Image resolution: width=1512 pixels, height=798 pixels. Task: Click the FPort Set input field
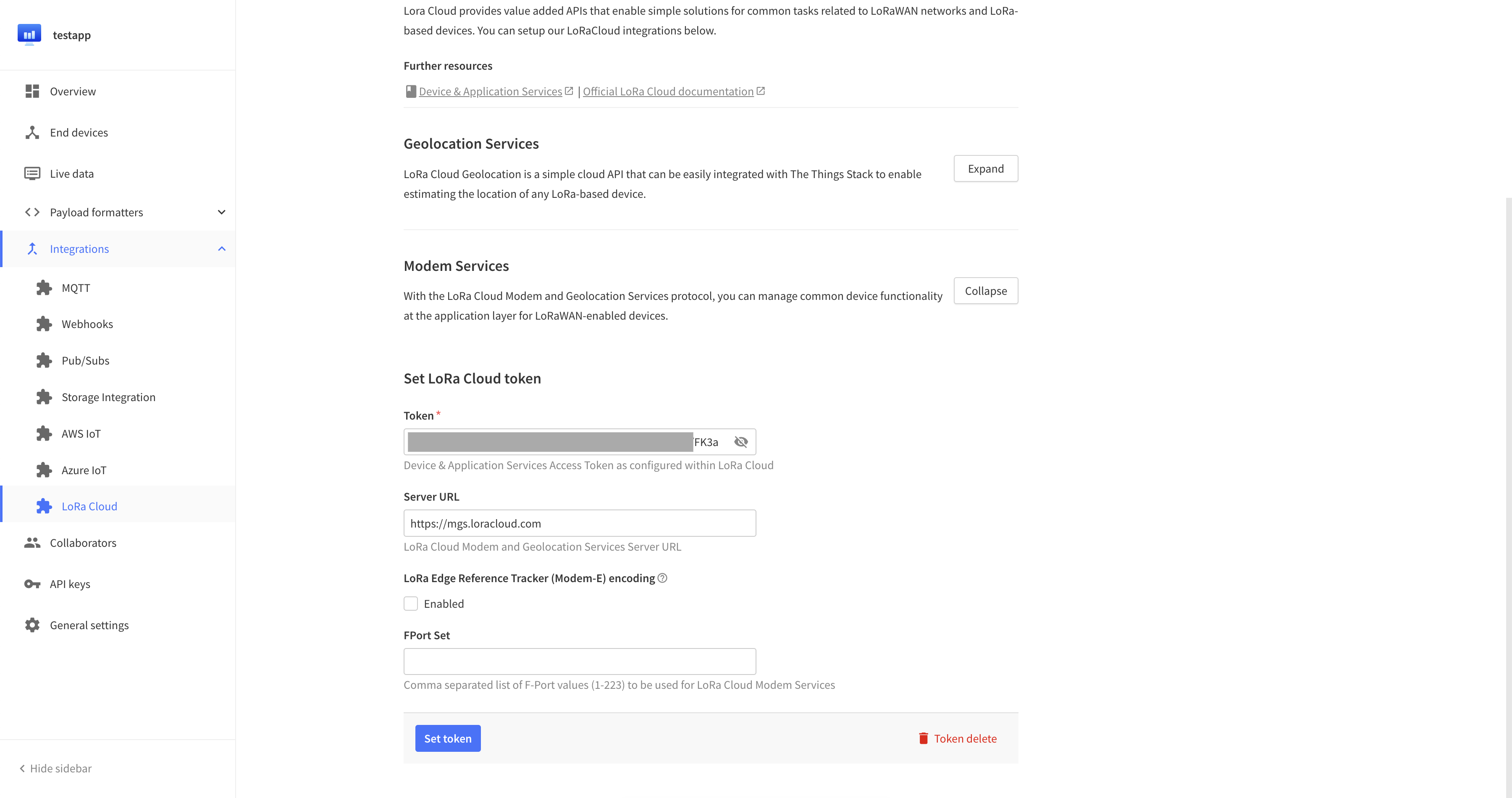(579, 661)
